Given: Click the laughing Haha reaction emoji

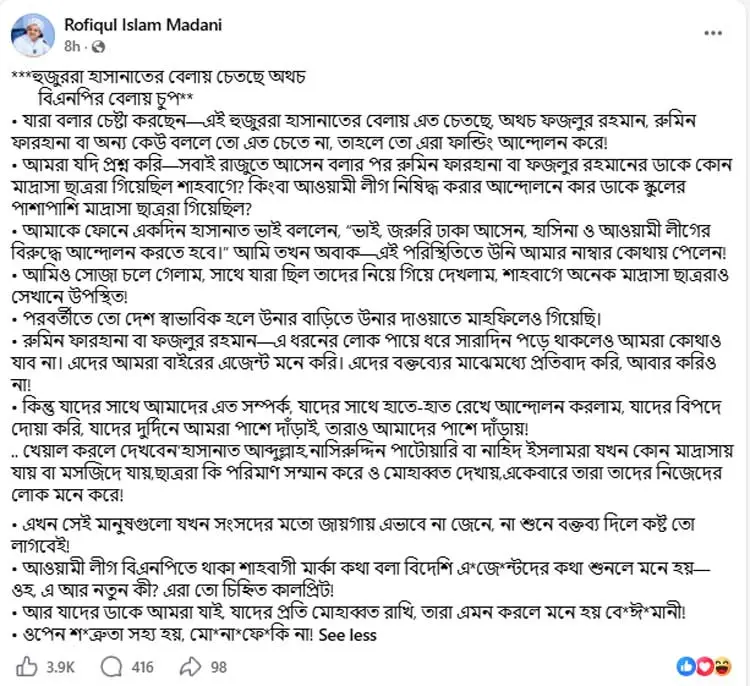Looking at the screenshot, I should tap(722, 666).
